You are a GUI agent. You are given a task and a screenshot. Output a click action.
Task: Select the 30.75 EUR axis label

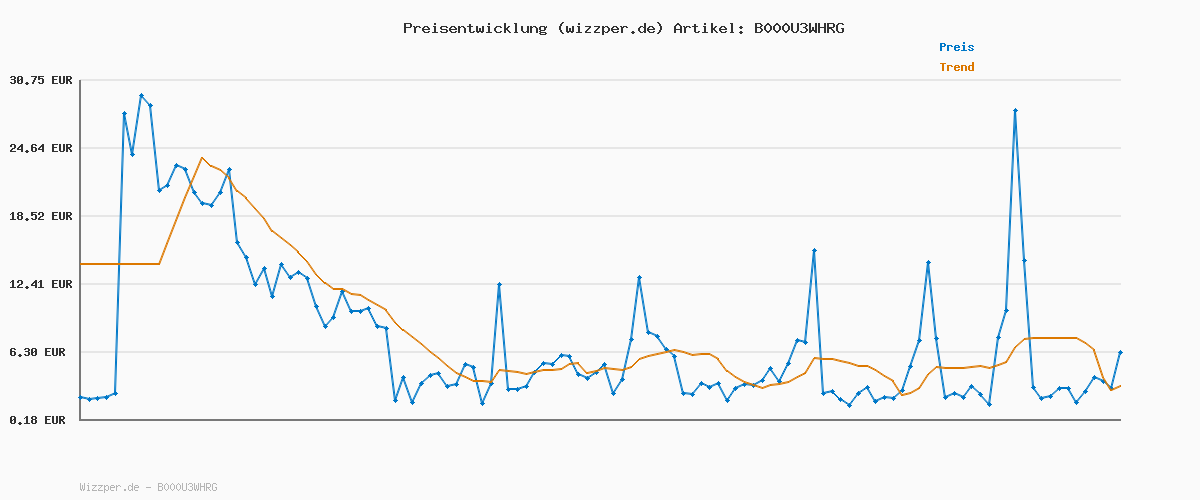41,80
